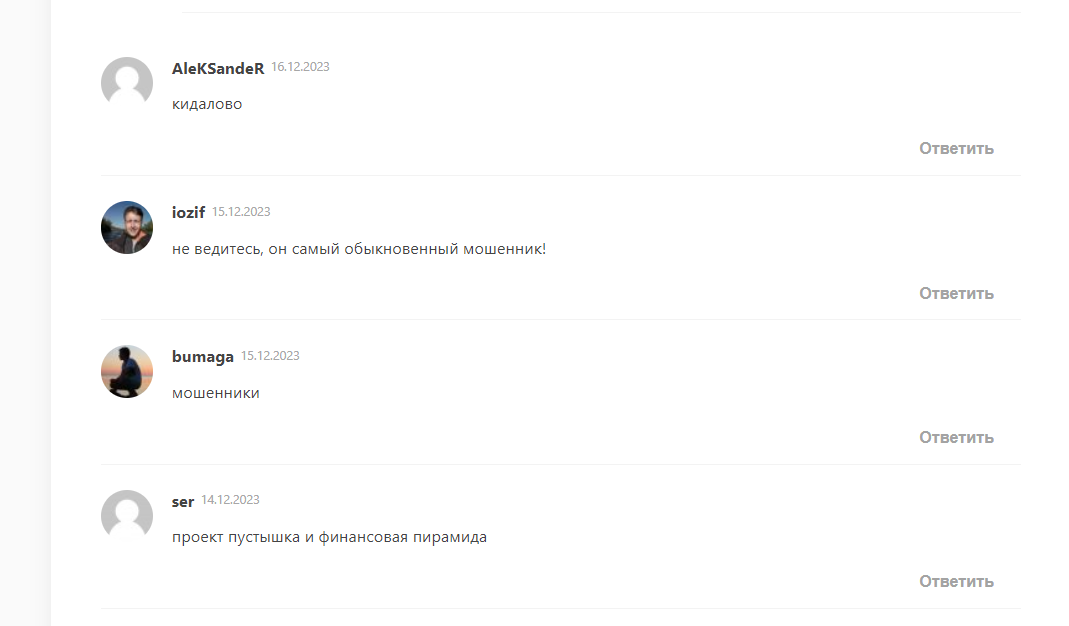The height and width of the screenshot is (626, 1069).
Task: Reply to bumaga's "мошенники" comment
Action: [956, 438]
